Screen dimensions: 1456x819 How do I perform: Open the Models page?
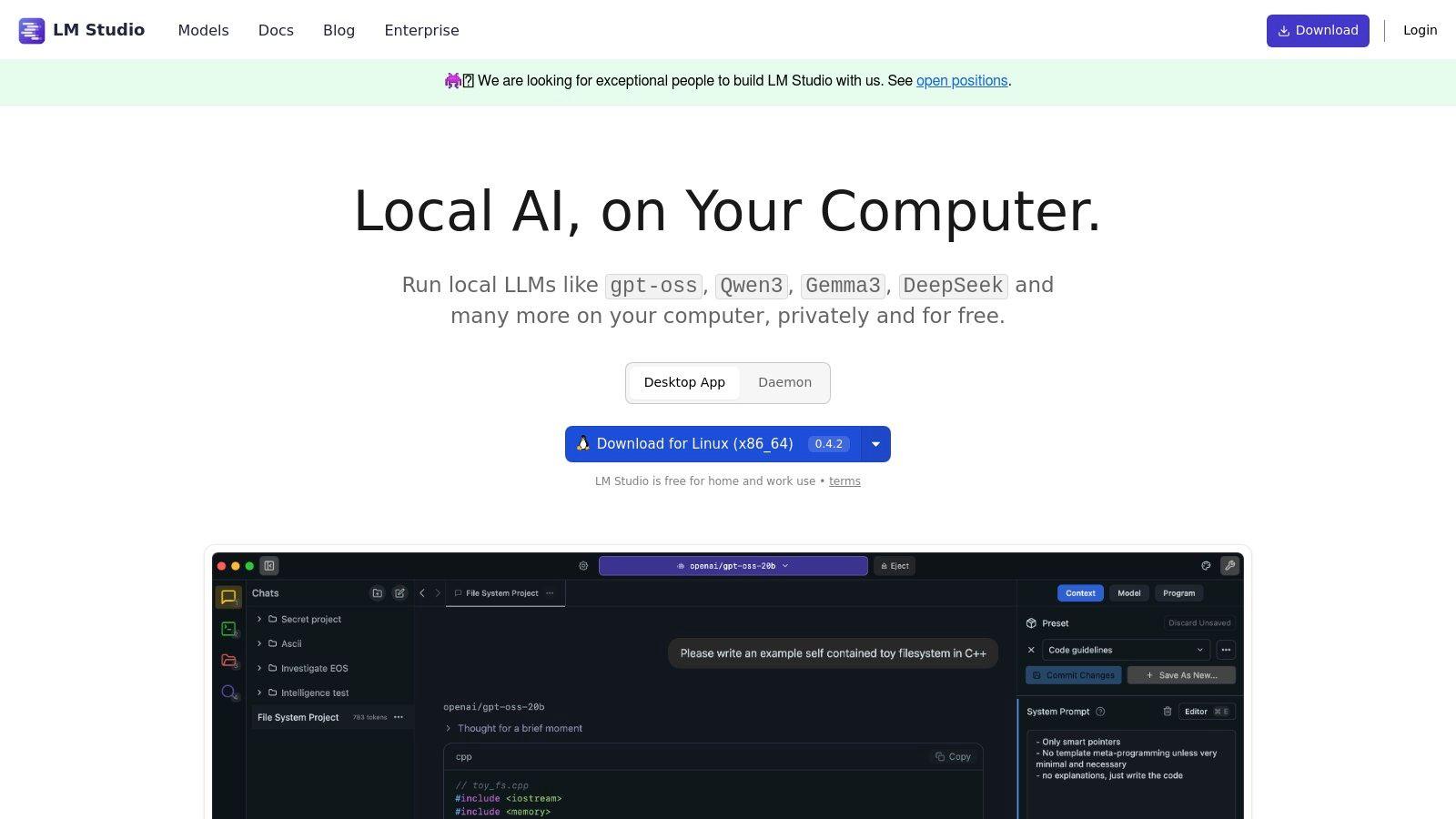204,30
